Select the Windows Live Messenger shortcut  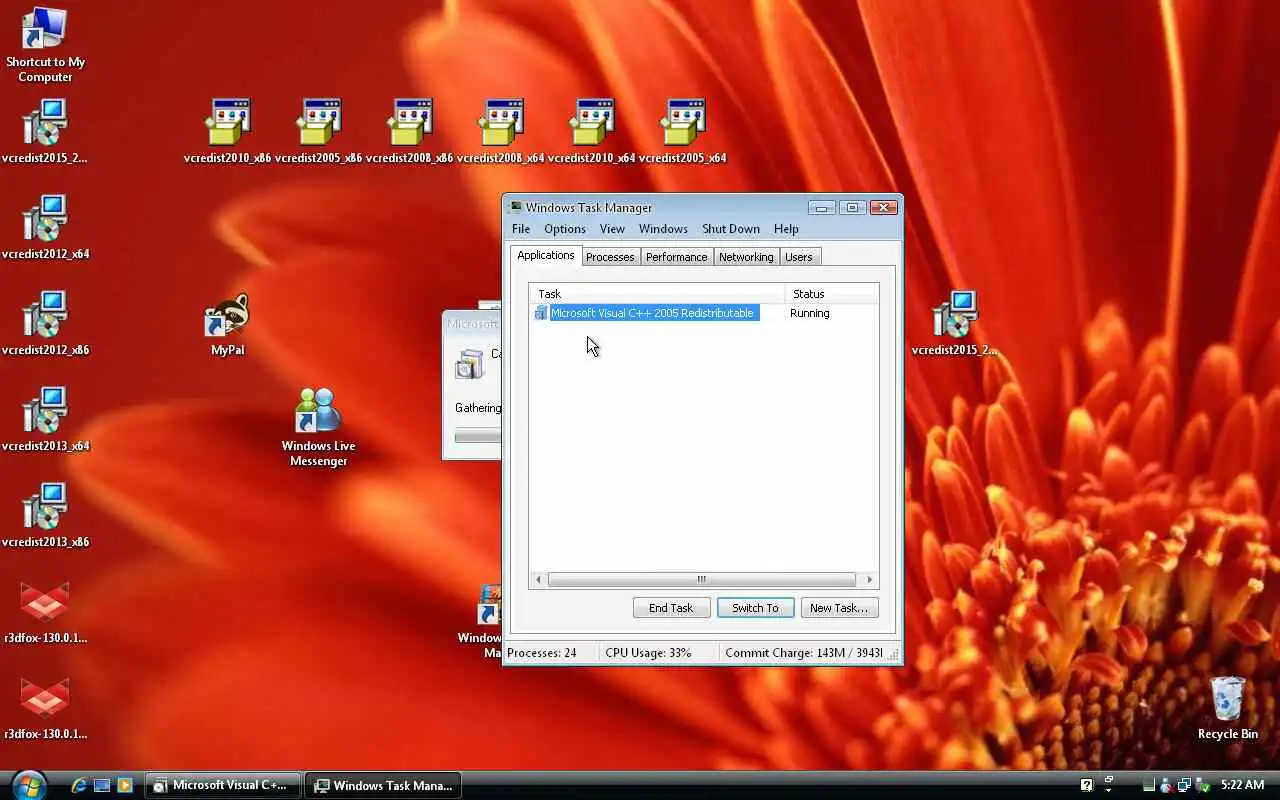tap(318, 427)
